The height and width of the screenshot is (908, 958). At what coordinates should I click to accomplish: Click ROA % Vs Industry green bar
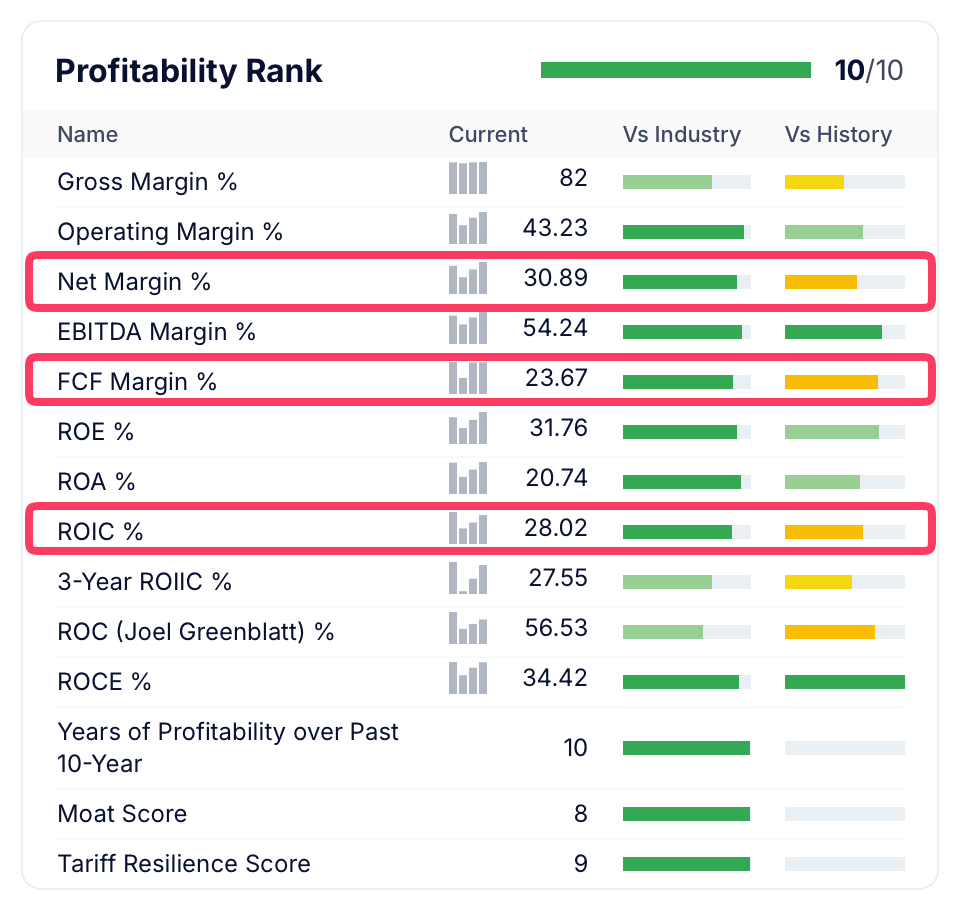tap(682, 482)
